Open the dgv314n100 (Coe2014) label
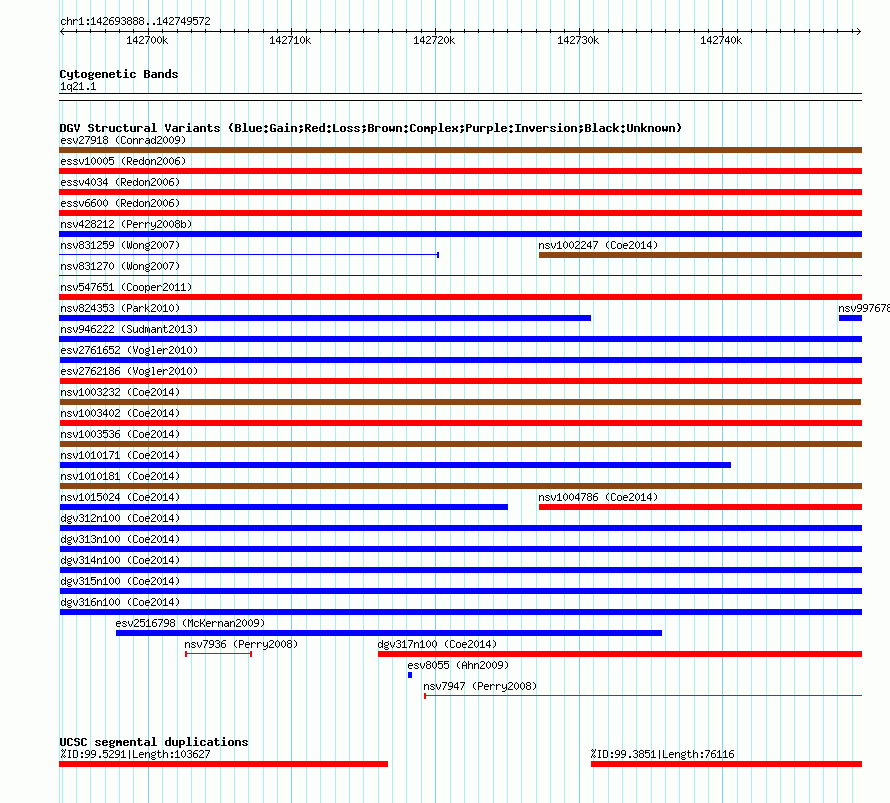Screen dimensions: 890x803 click(x=120, y=560)
